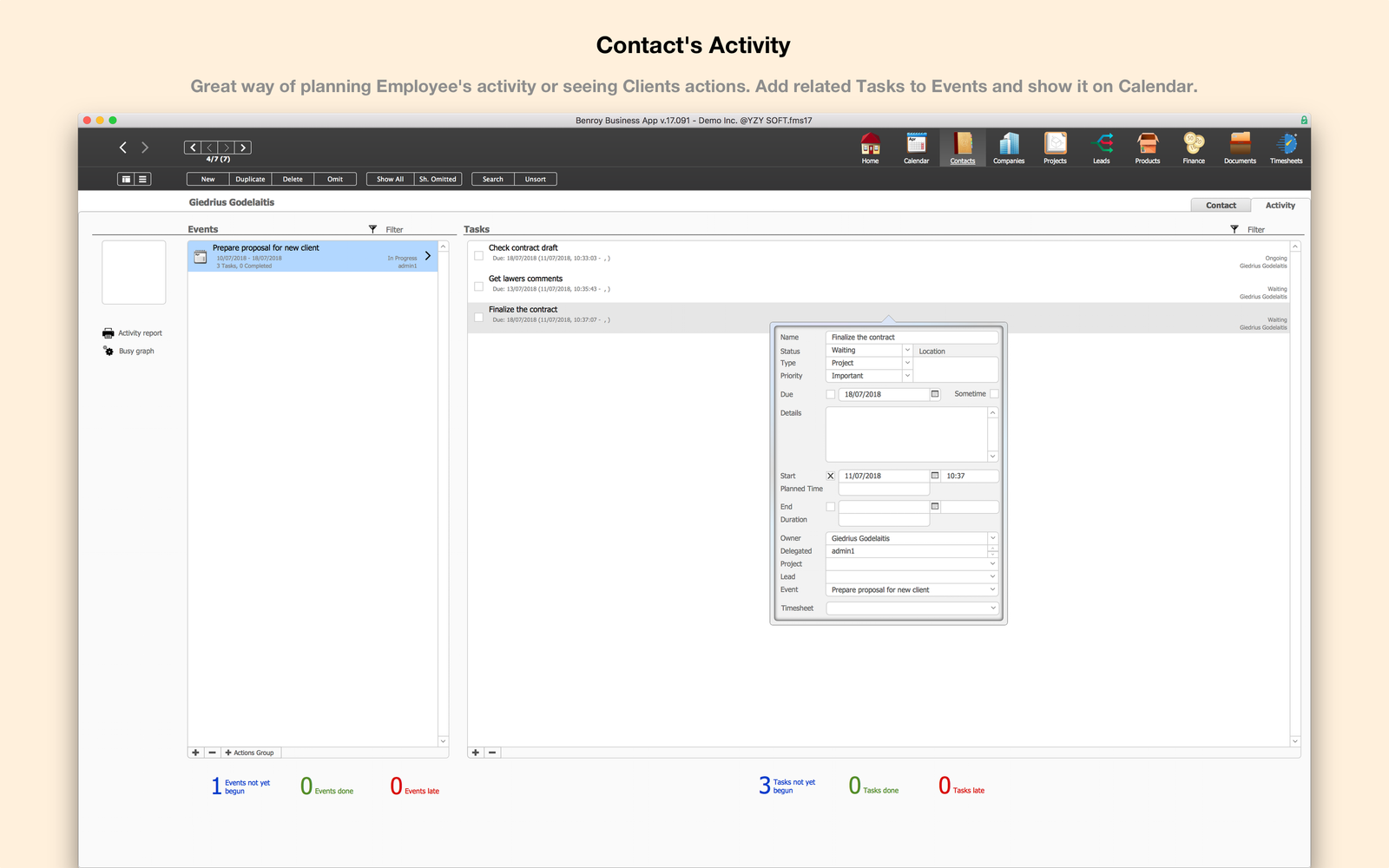Open the Companies module icon
This screenshot has width=1389, height=868.
1009,145
